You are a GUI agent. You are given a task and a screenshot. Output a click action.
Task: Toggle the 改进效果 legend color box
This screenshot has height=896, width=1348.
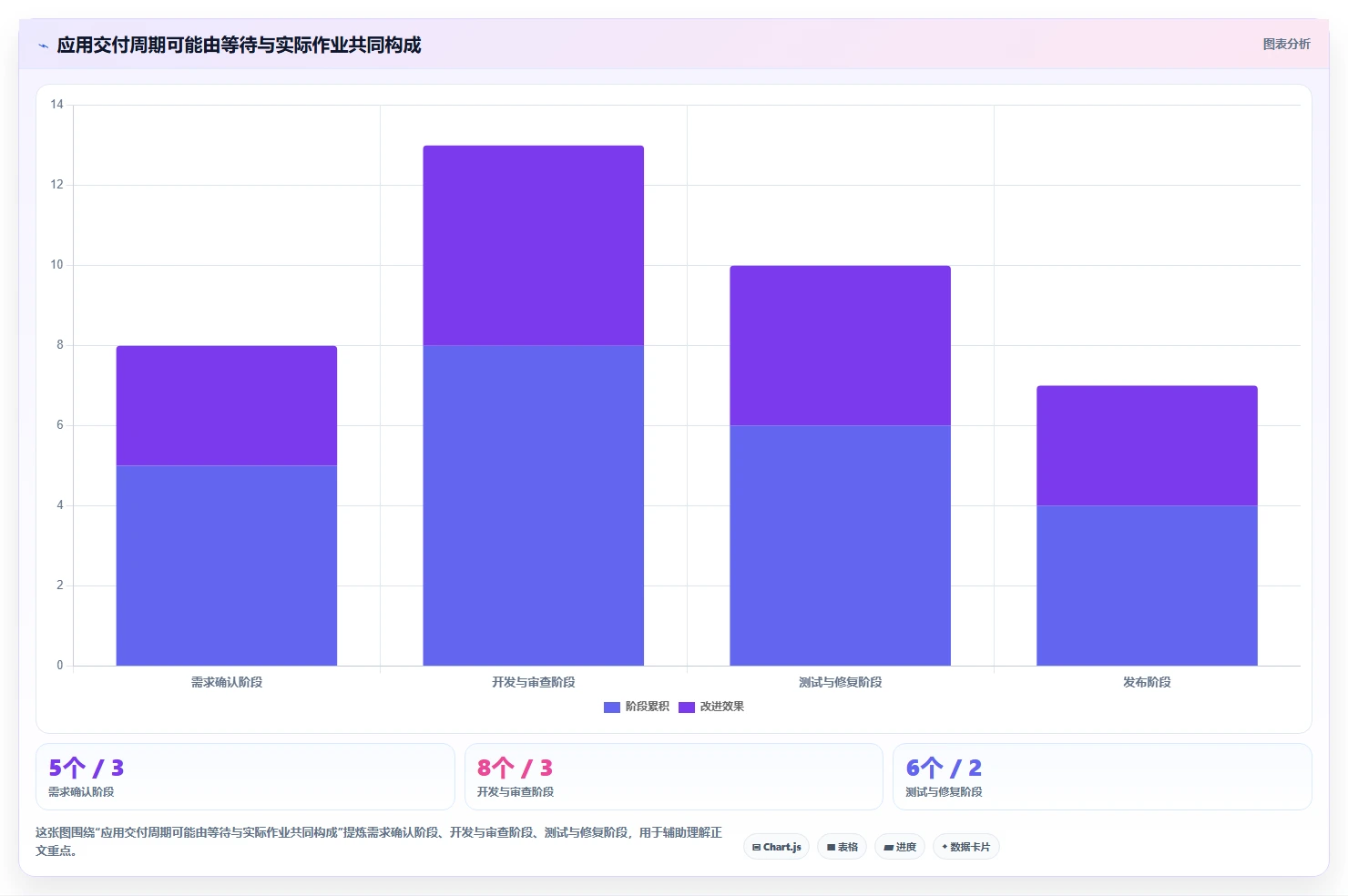687,707
